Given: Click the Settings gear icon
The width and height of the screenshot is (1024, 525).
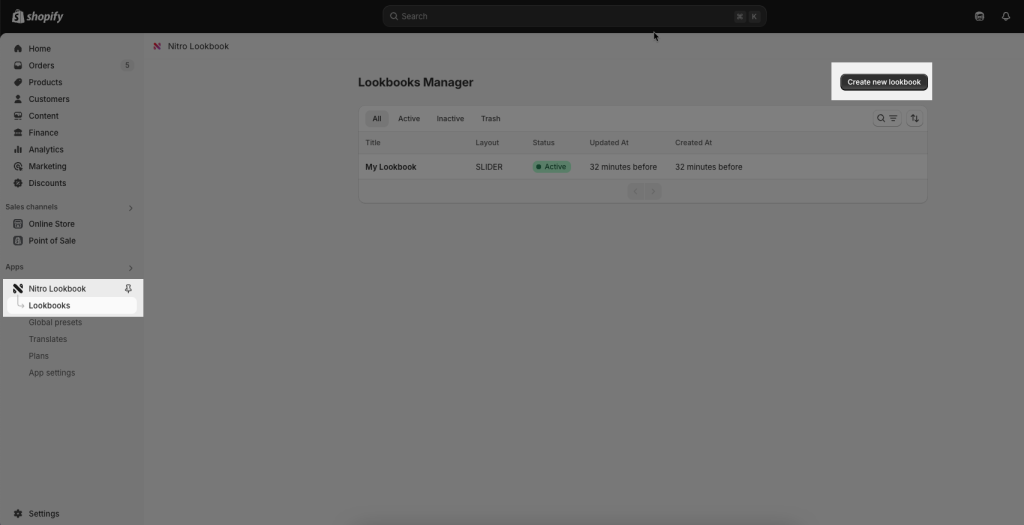Looking at the screenshot, I should pos(18,514).
